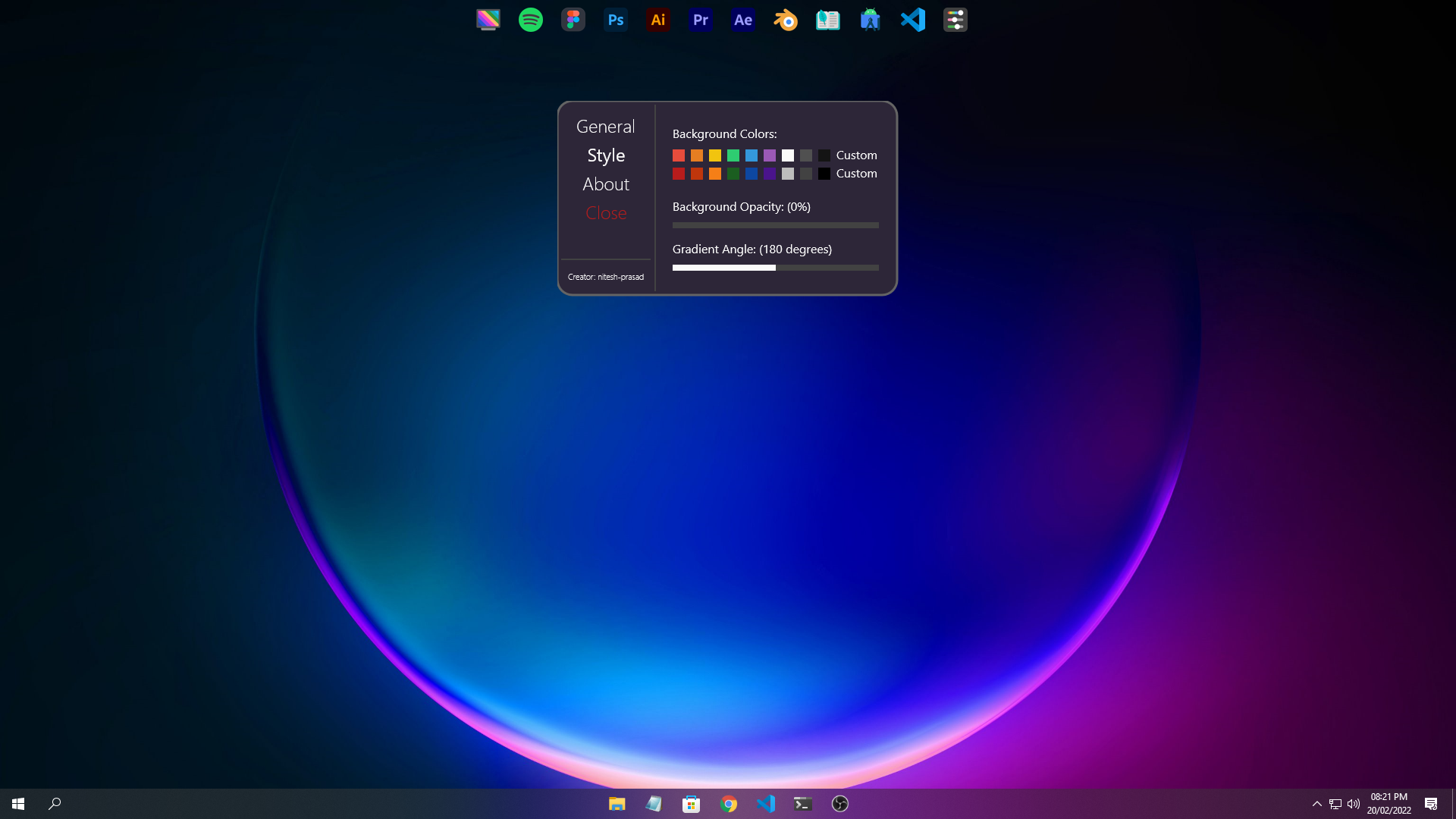Select the Style menu tab
This screenshot has height=819, width=1456.
tap(606, 155)
